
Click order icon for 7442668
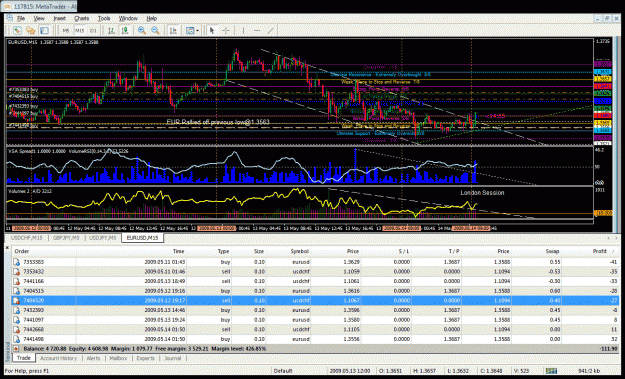(16, 330)
